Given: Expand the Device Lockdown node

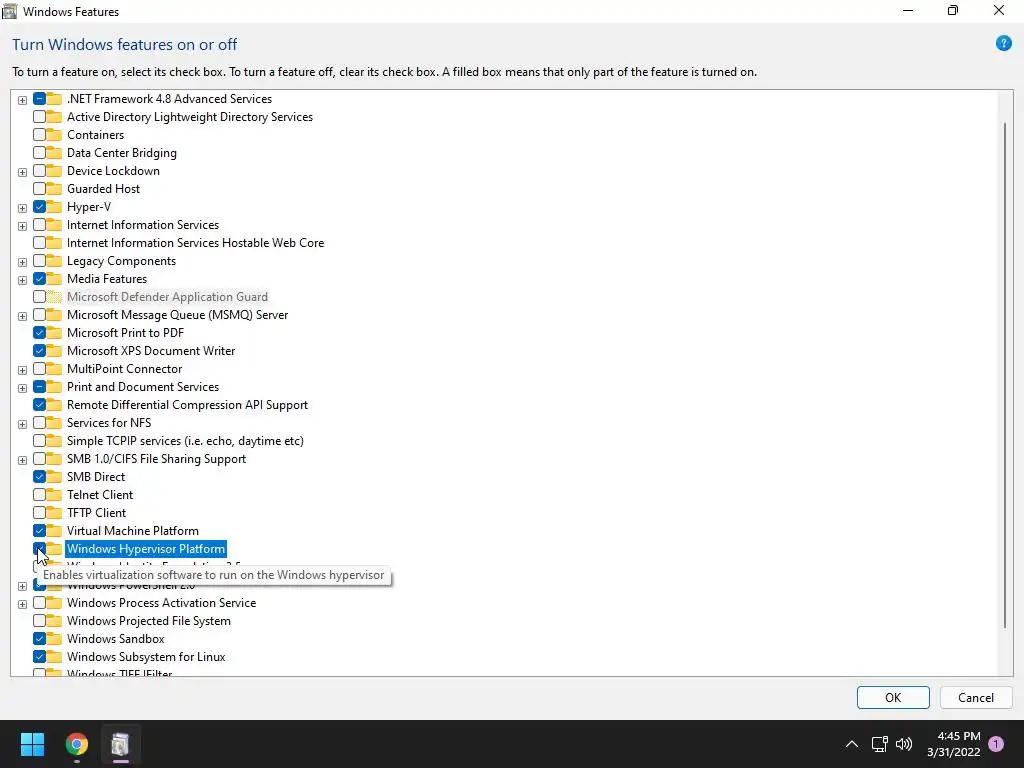Looking at the screenshot, I should coord(22,172).
